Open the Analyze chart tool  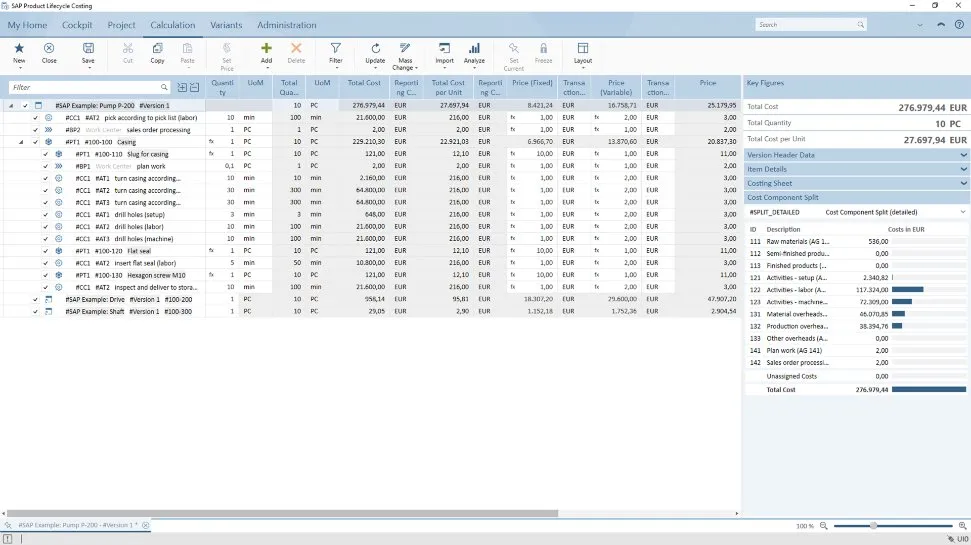pos(474,48)
